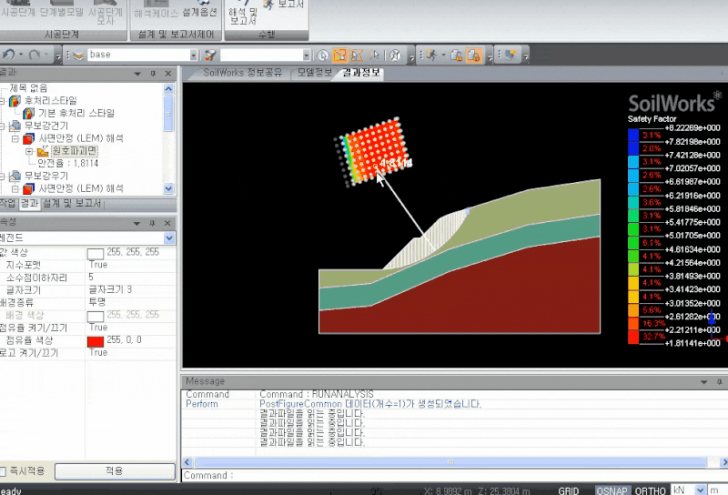Pin the 결과 panel with pushpin icon
The width and height of the screenshot is (728, 495).
pyautogui.click(x=153, y=74)
